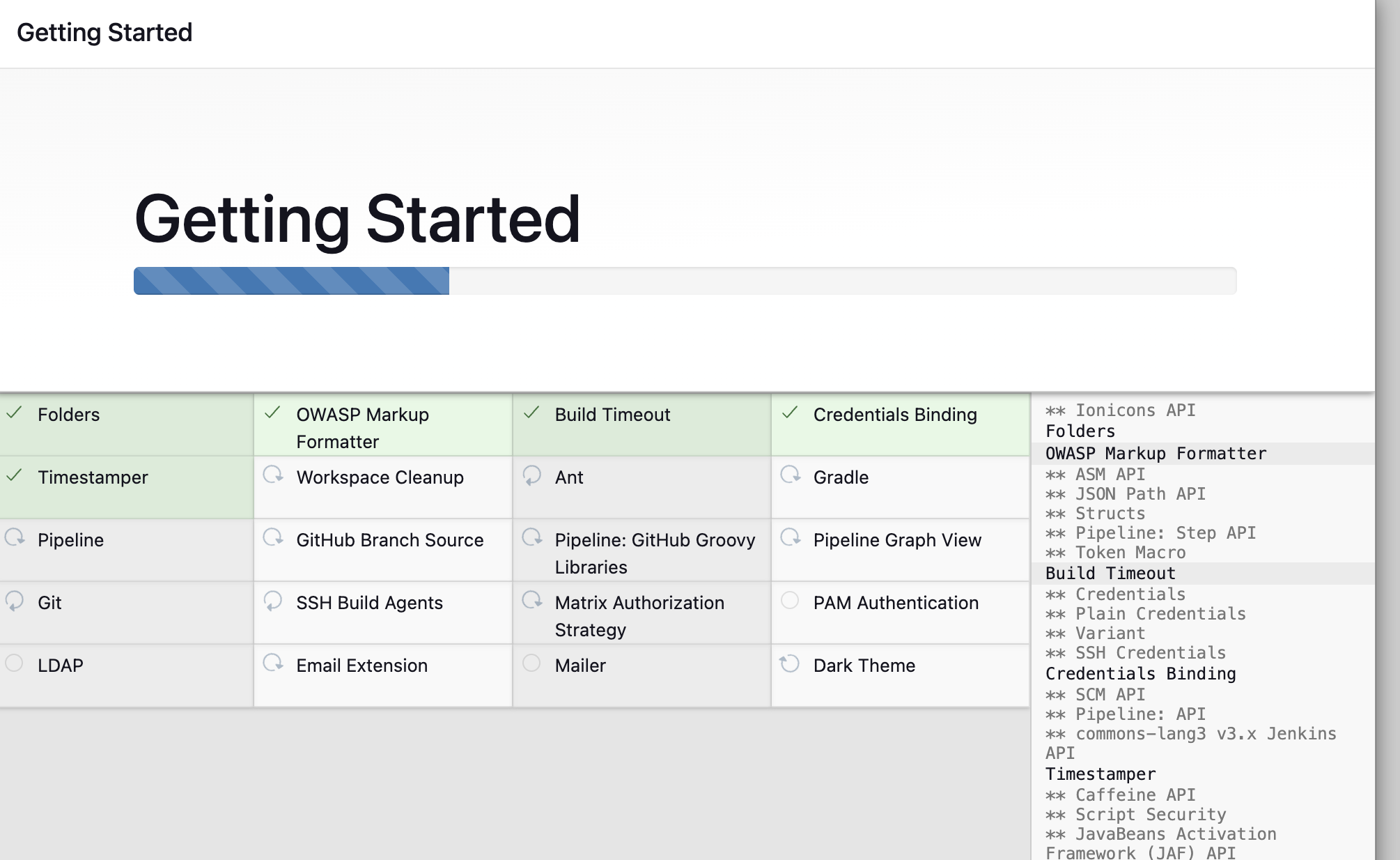Click the OWASP Markup Formatter plugin name
This screenshot has width=1400, height=860.
point(363,428)
